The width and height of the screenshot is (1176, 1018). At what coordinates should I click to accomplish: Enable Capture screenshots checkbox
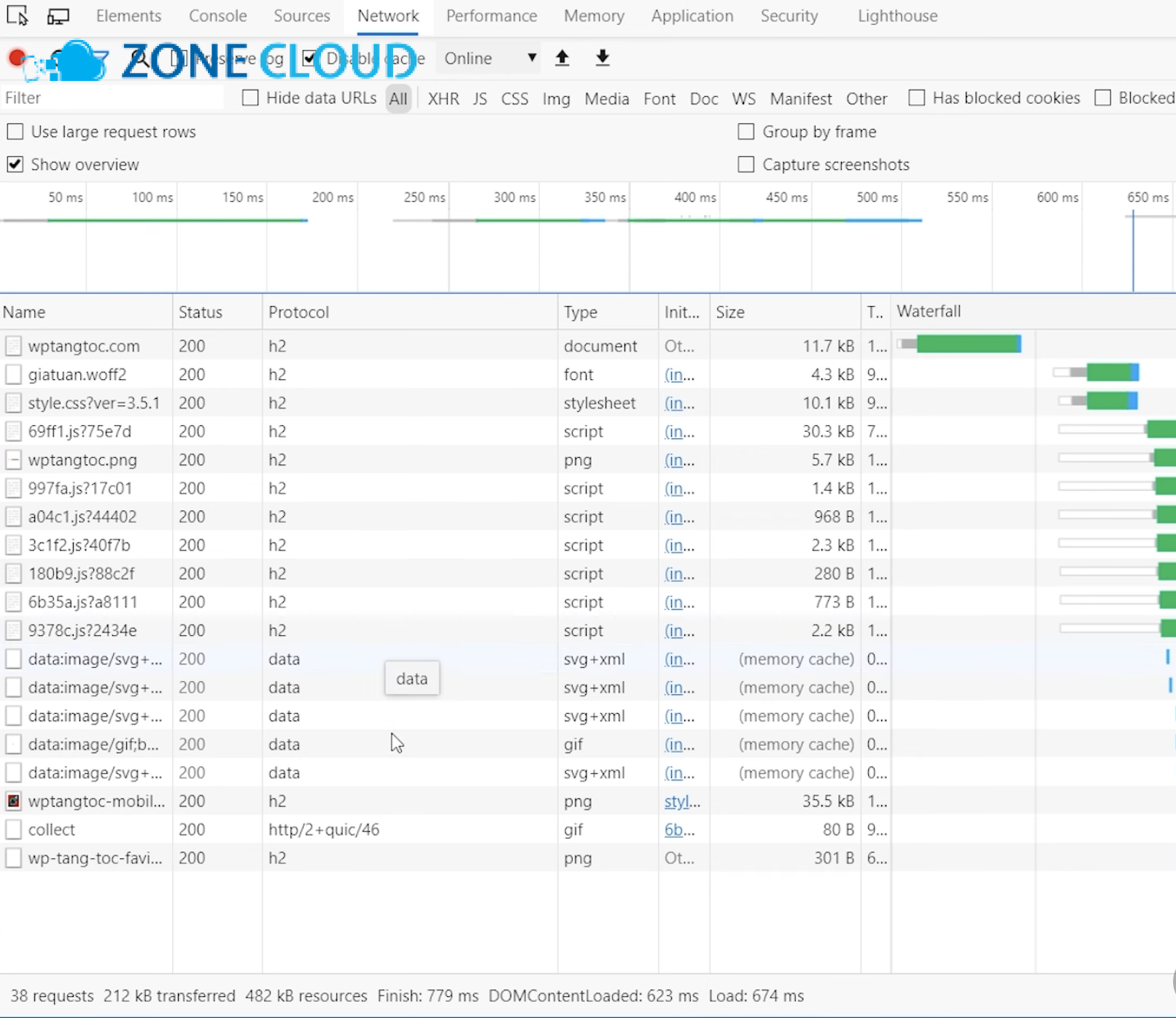pyautogui.click(x=746, y=164)
